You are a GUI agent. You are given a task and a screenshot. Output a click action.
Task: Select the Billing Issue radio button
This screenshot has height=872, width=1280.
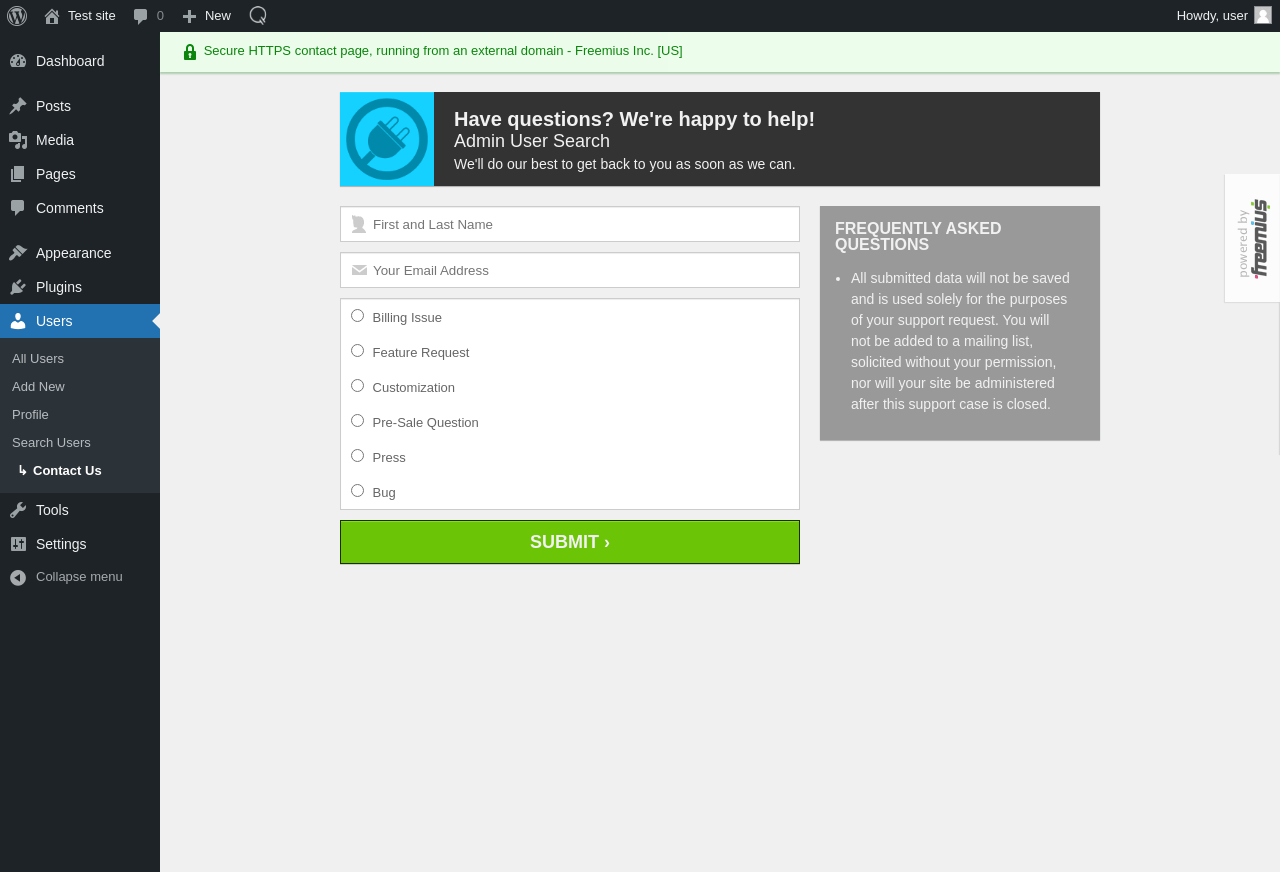(357, 316)
